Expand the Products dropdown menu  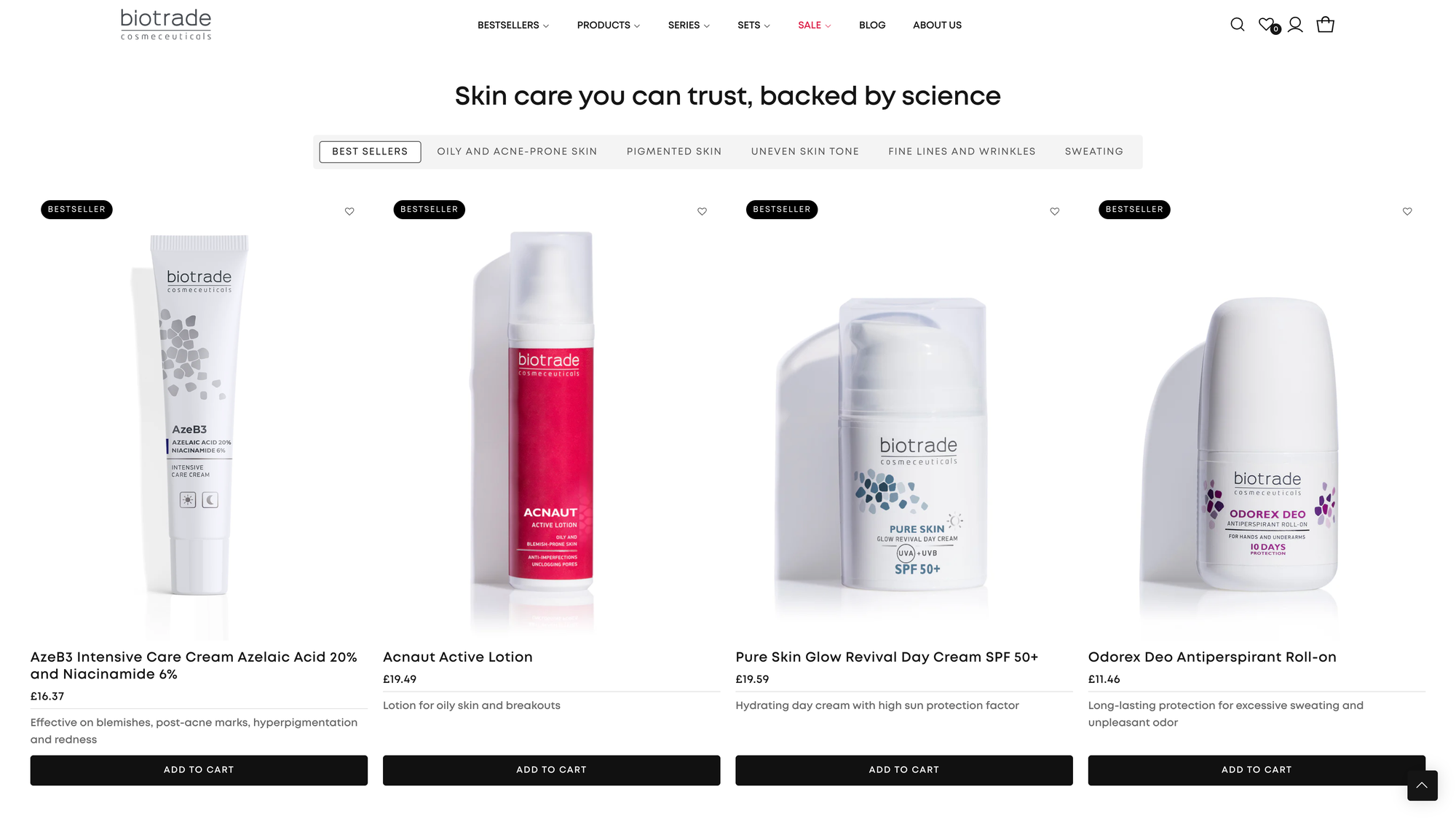click(x=609, y=25)
